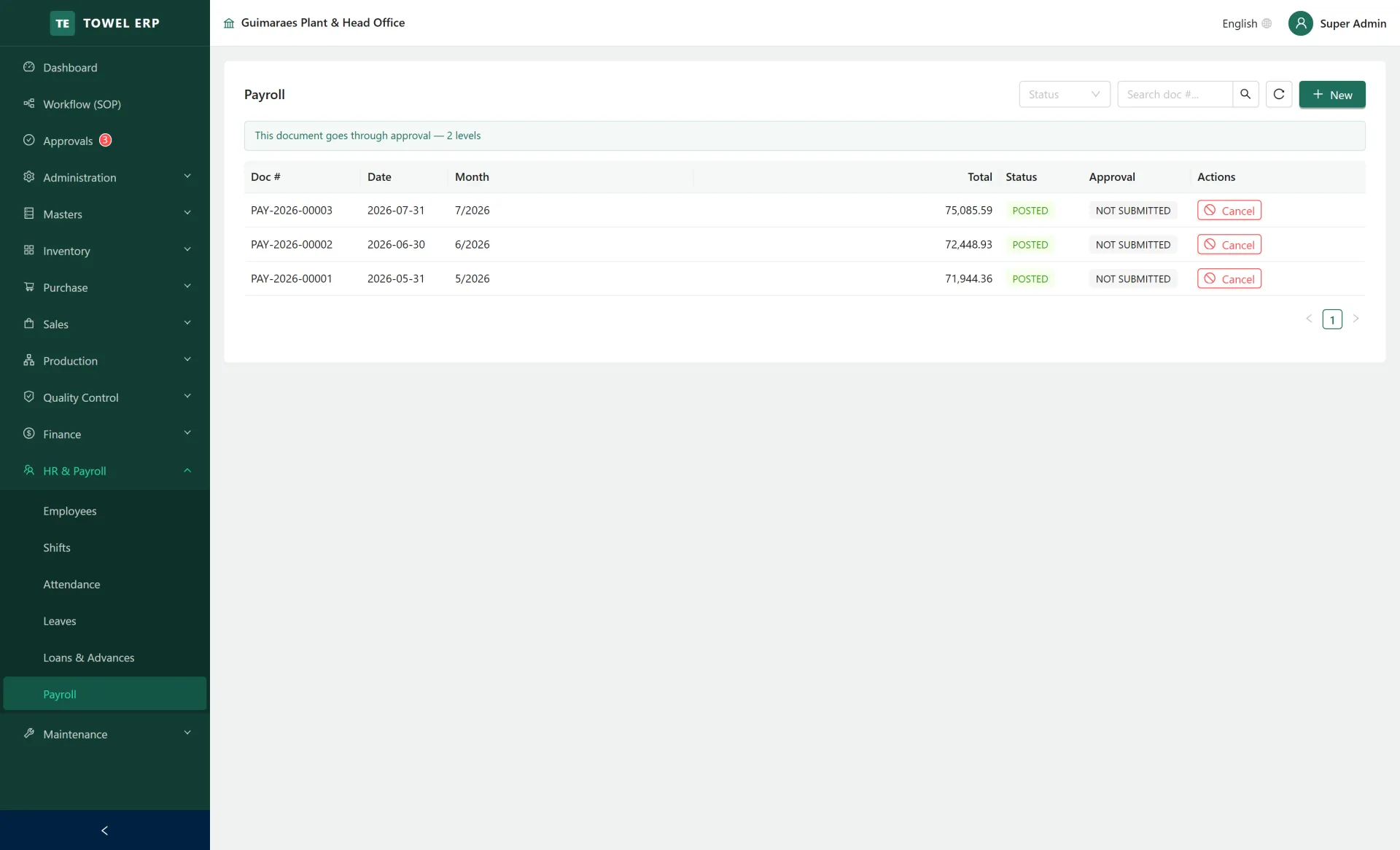This screenshot has width=1400, height=850.
Task: Click the Finance dollar icon
Action: [29, 434]
